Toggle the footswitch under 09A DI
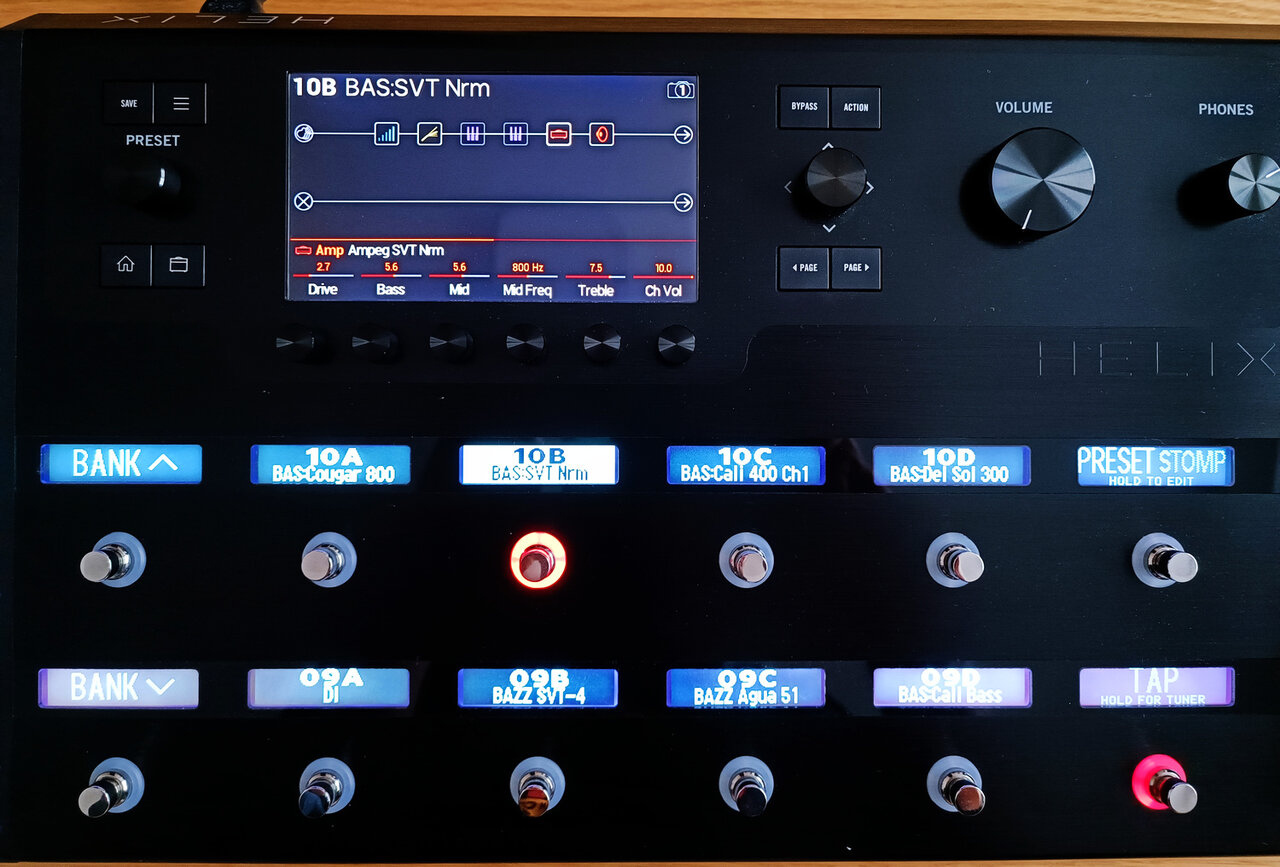This screenshot has width=1280, height=867. [x=328, y=788]
